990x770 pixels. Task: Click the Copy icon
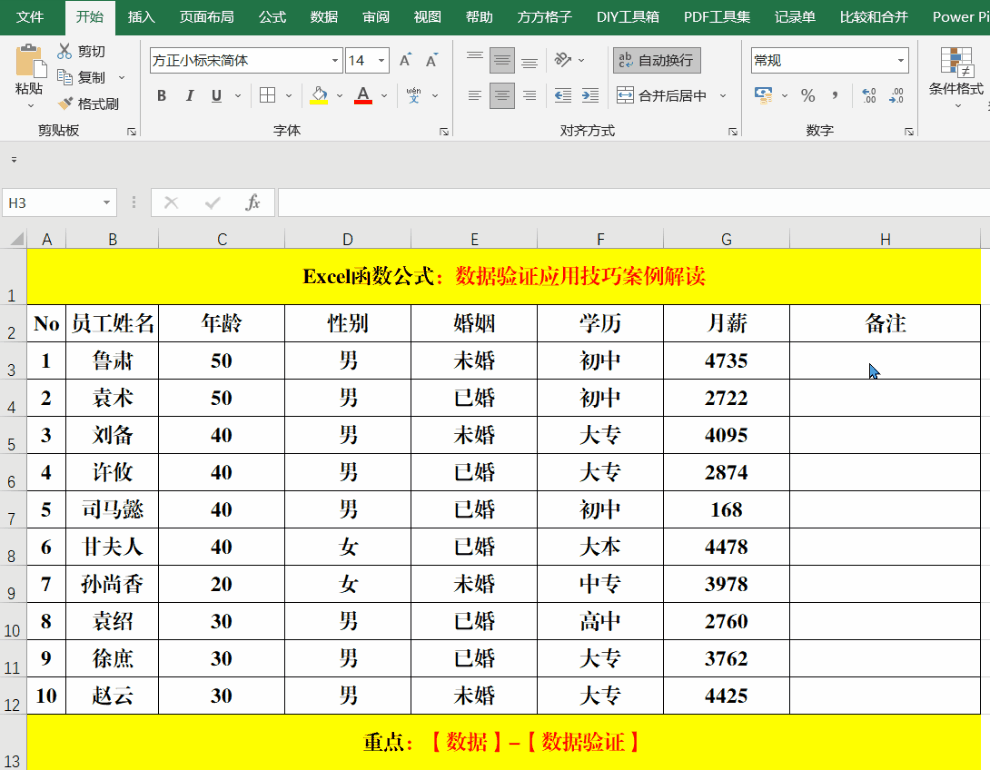pyautogui.click(x=64, y=77)
